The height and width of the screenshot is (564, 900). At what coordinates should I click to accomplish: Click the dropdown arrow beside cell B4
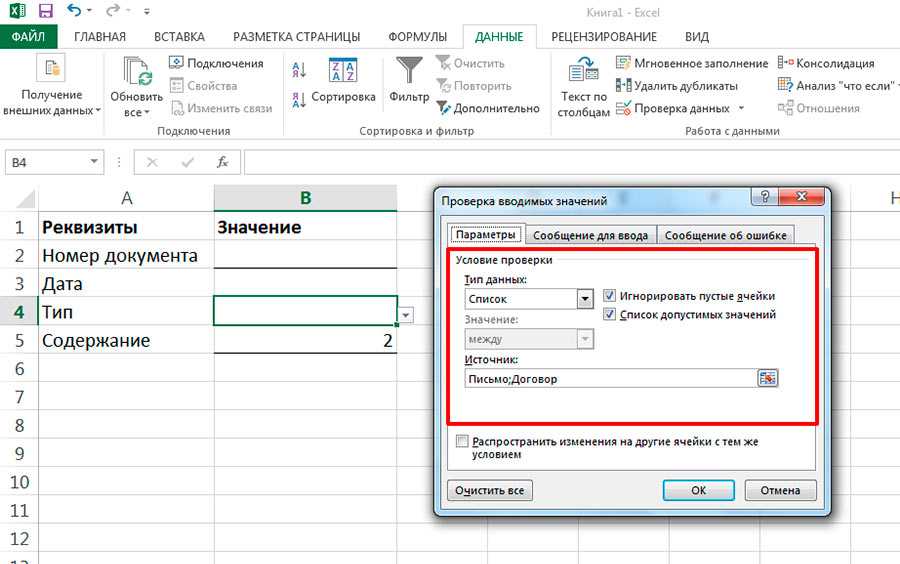(406, 315)
